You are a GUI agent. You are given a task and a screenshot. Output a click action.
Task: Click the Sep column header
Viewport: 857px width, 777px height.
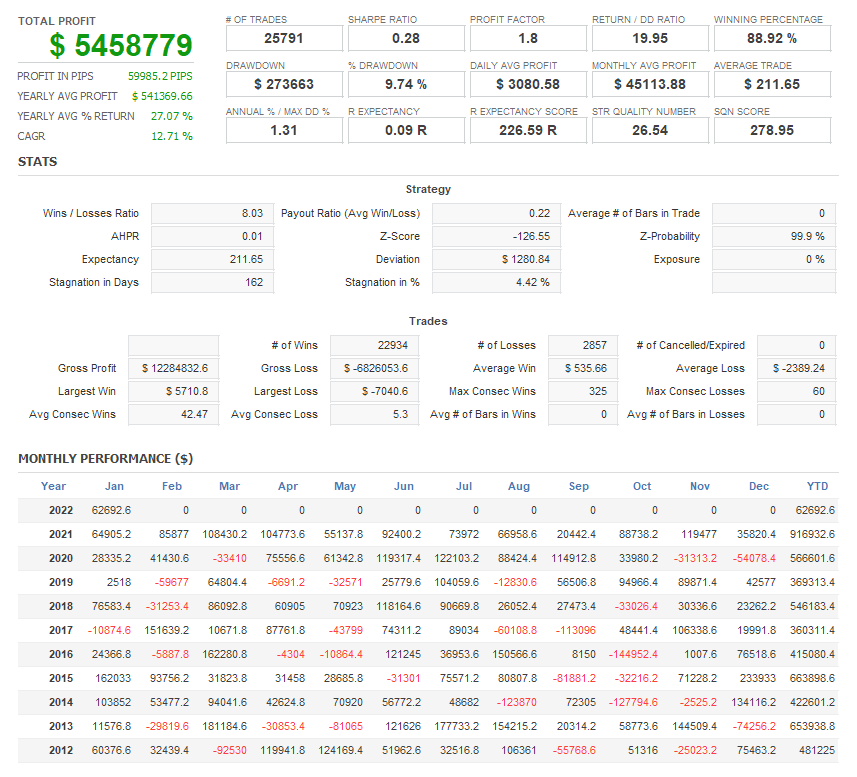(x=579, y=486)
